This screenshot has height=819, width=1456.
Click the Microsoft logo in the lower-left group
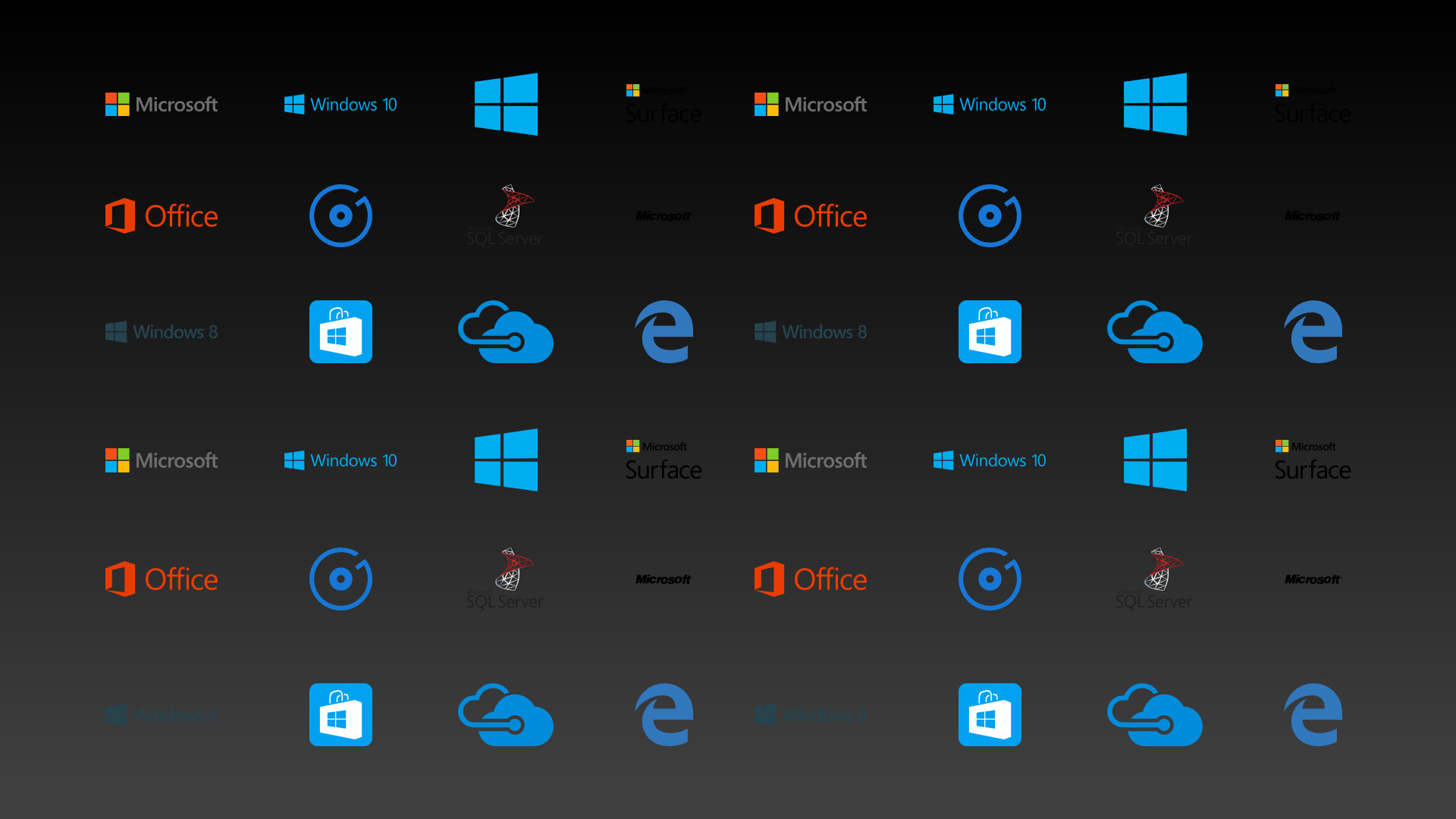pos(162,460)
